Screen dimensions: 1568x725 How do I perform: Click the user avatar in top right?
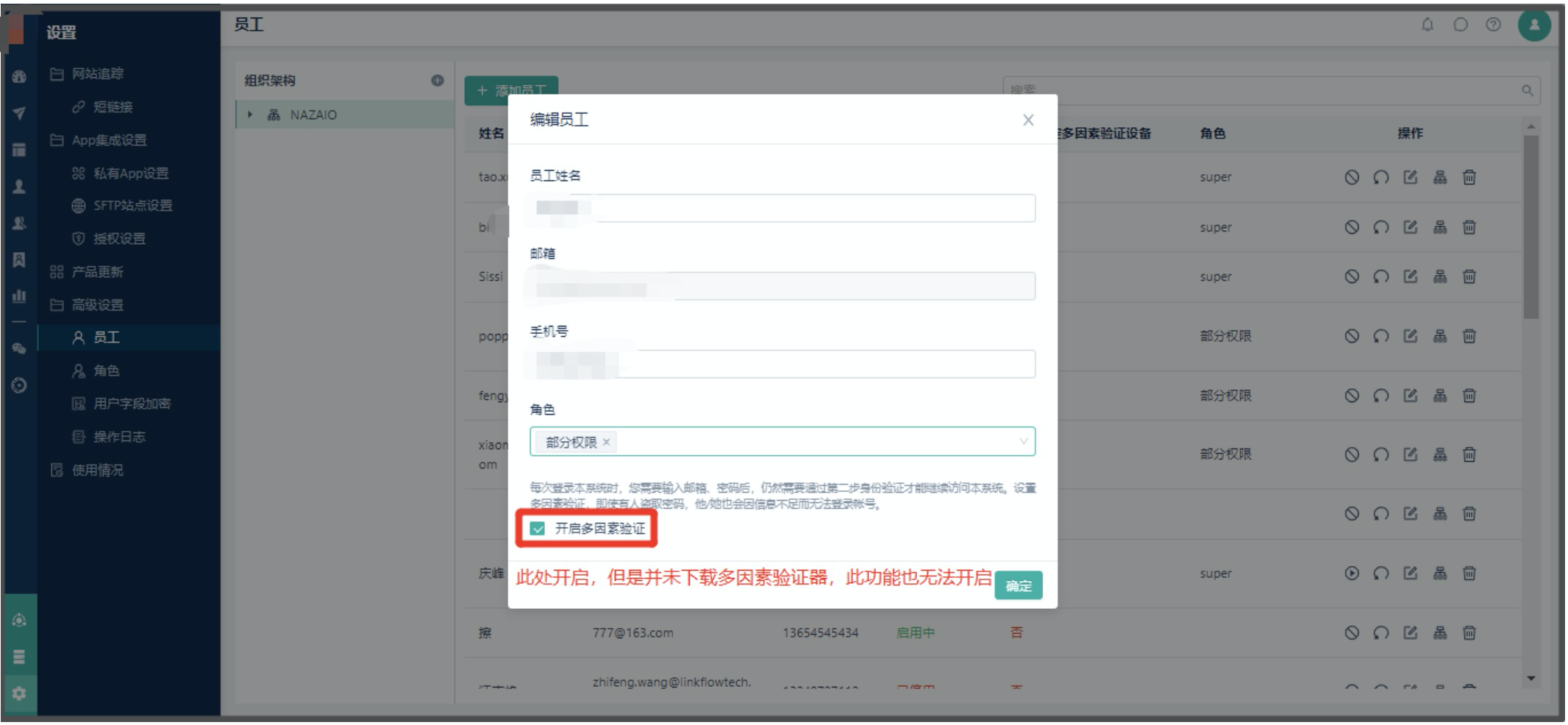1534,25
